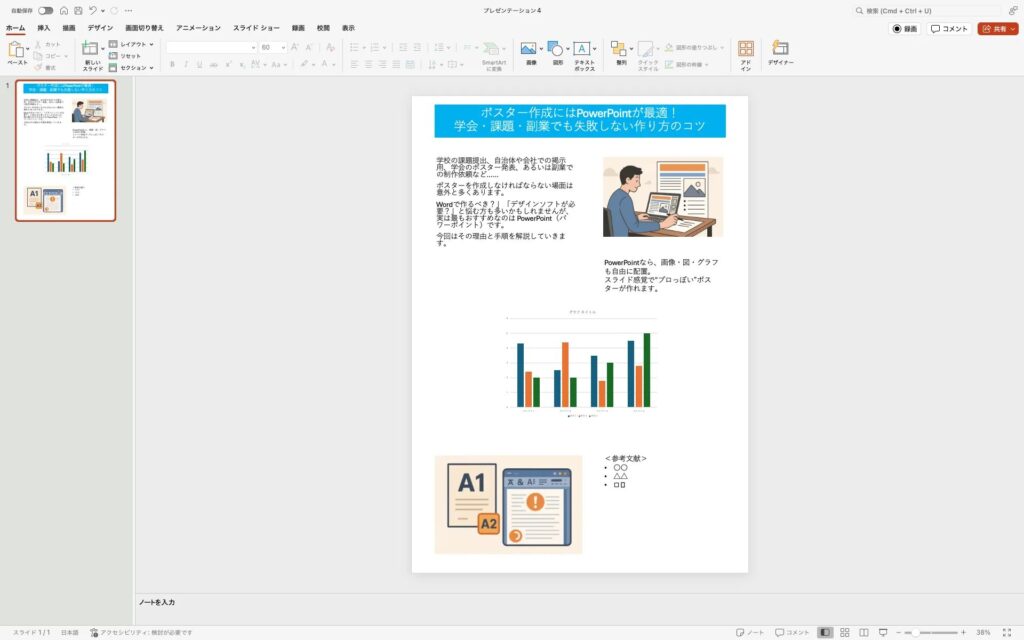1024x640 pixels.
Task: Click the 新しいスライド icon
Action: (90, 49)
